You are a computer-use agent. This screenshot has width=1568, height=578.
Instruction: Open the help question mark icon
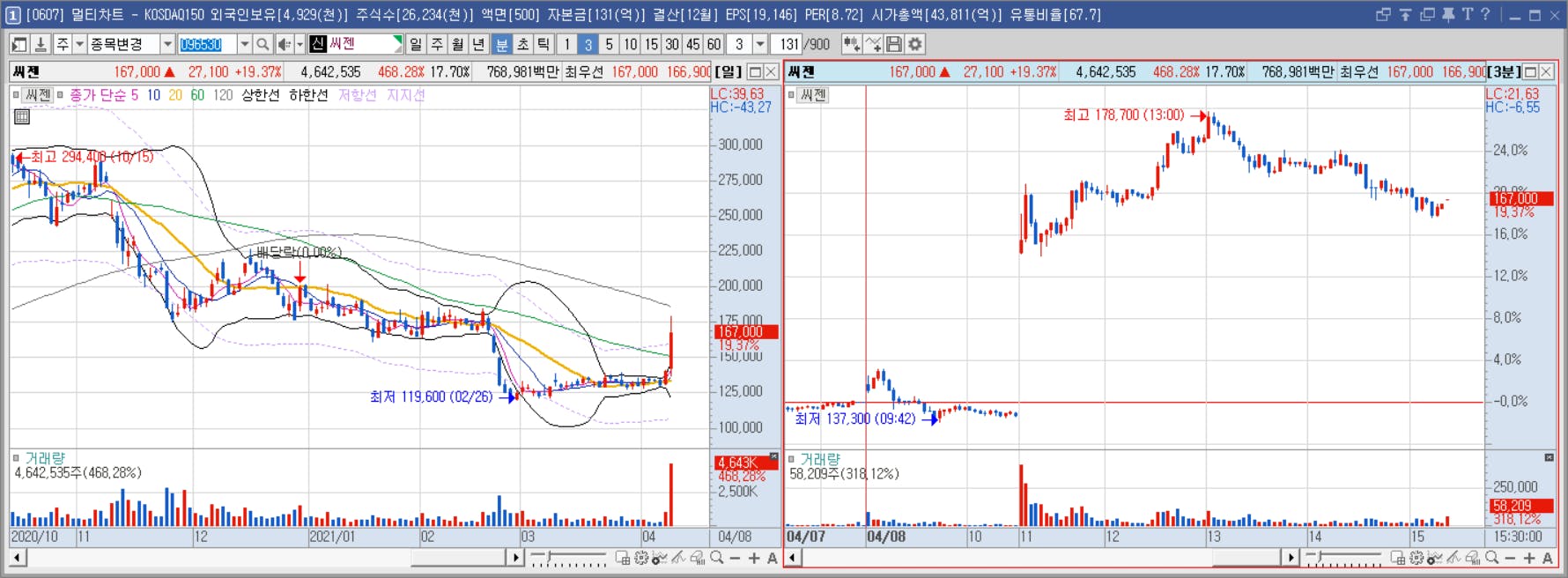click(1486, 14)
